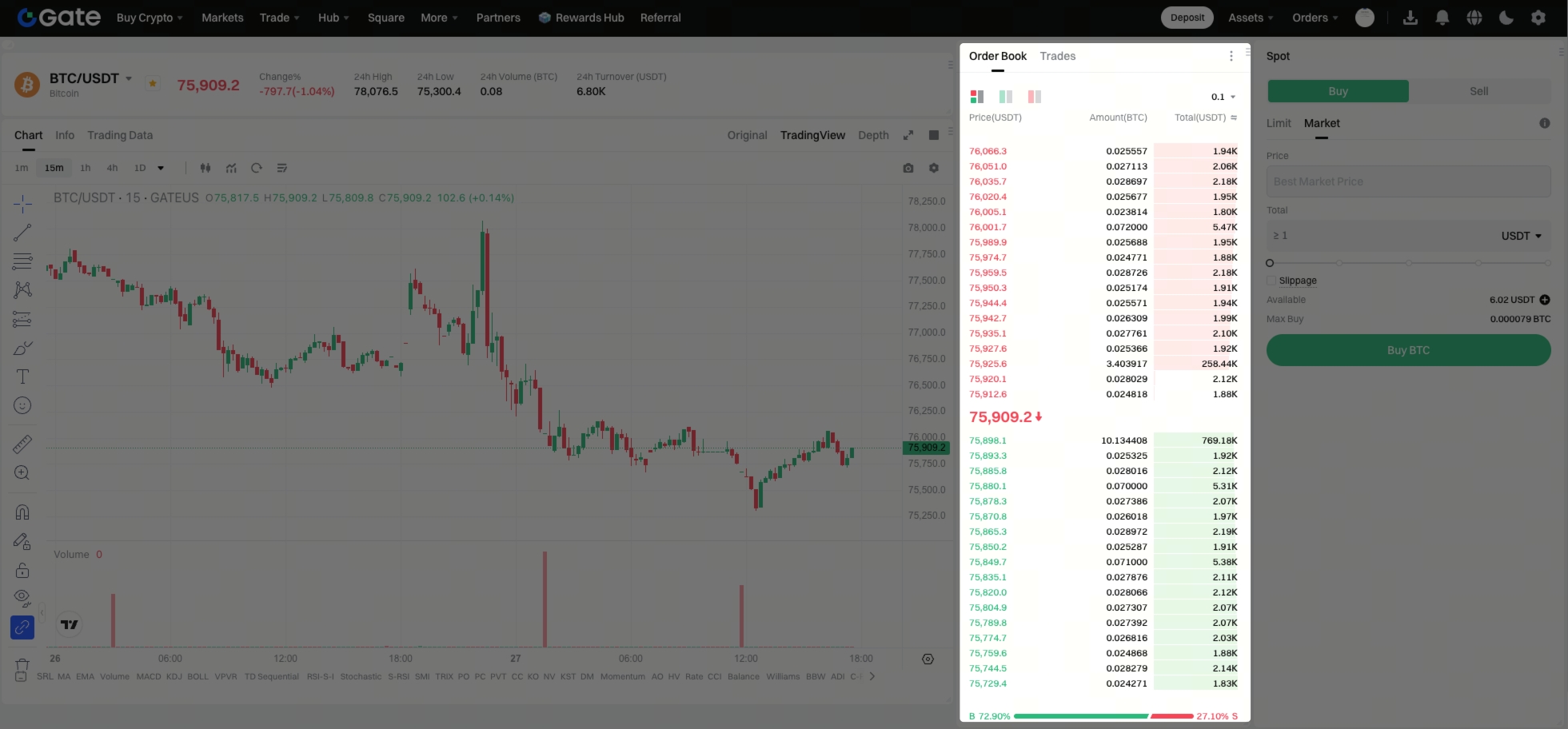Expand the 1D timeframe dropdown arrow
The width and height of the screenshot is (1568, 729).
coord(161,168)
